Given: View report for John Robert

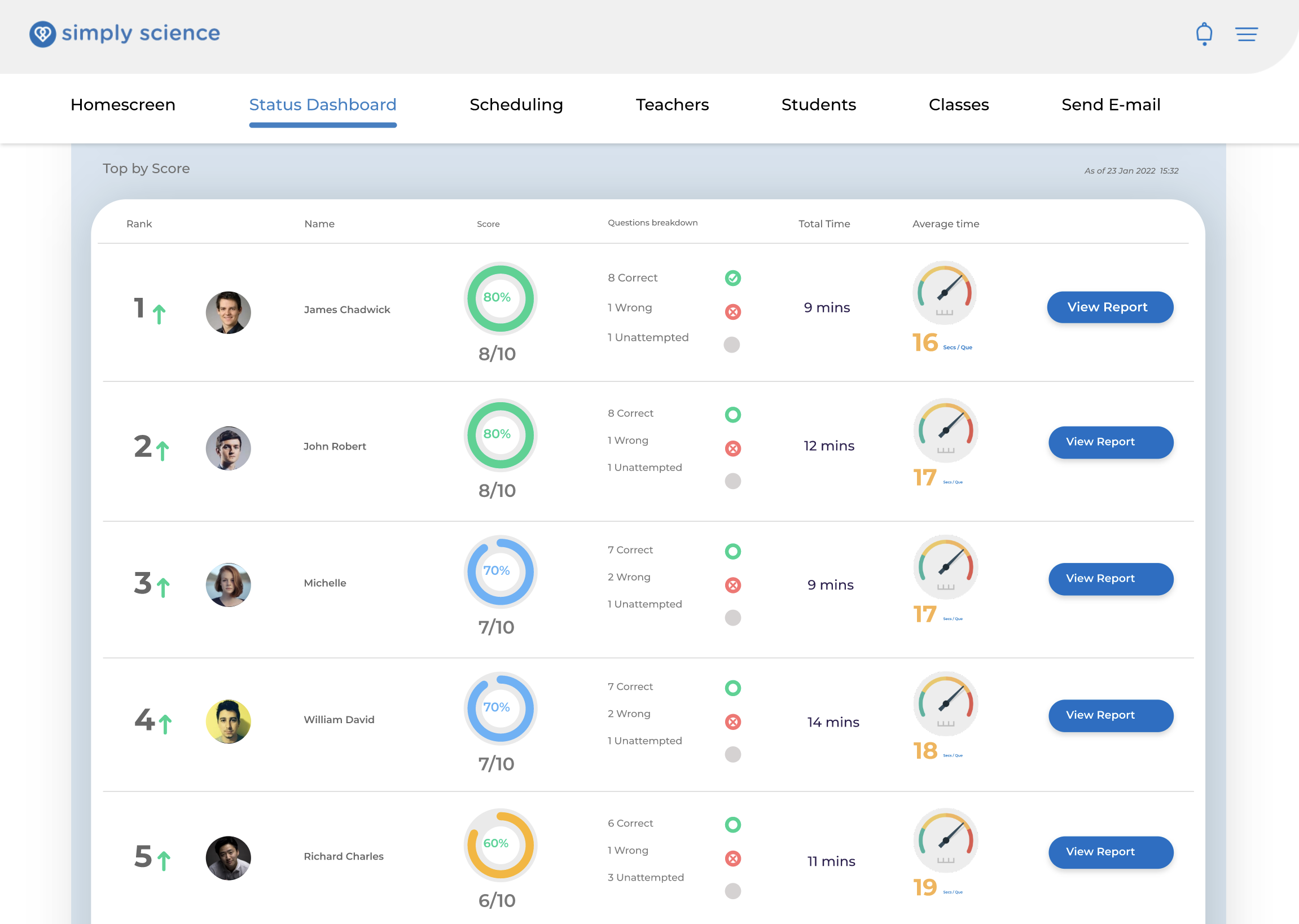Looking at the screenshot, I should click(x=1111, y=442).
